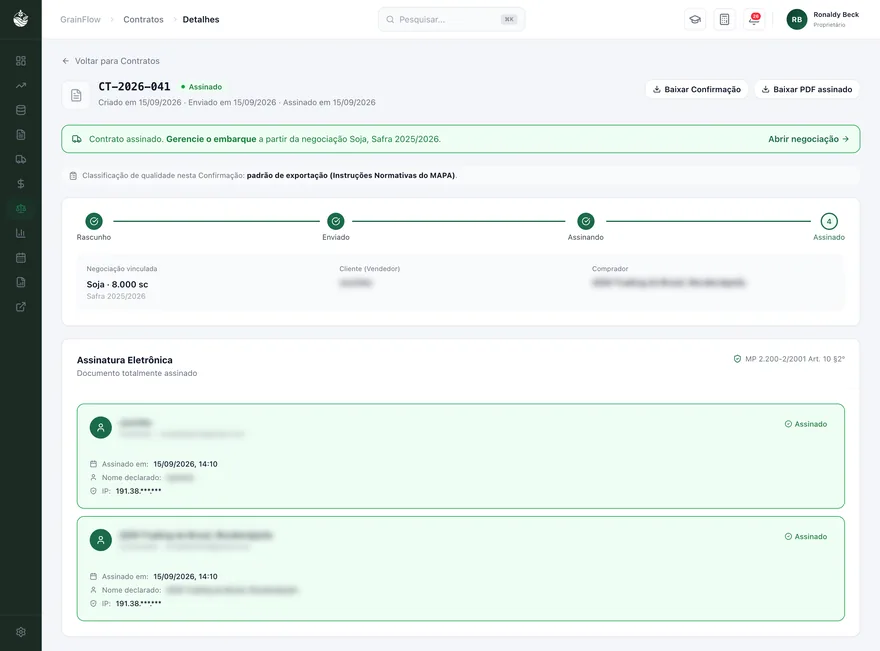Click the contract document icon beside CT-2026-041

pos(76,95)
